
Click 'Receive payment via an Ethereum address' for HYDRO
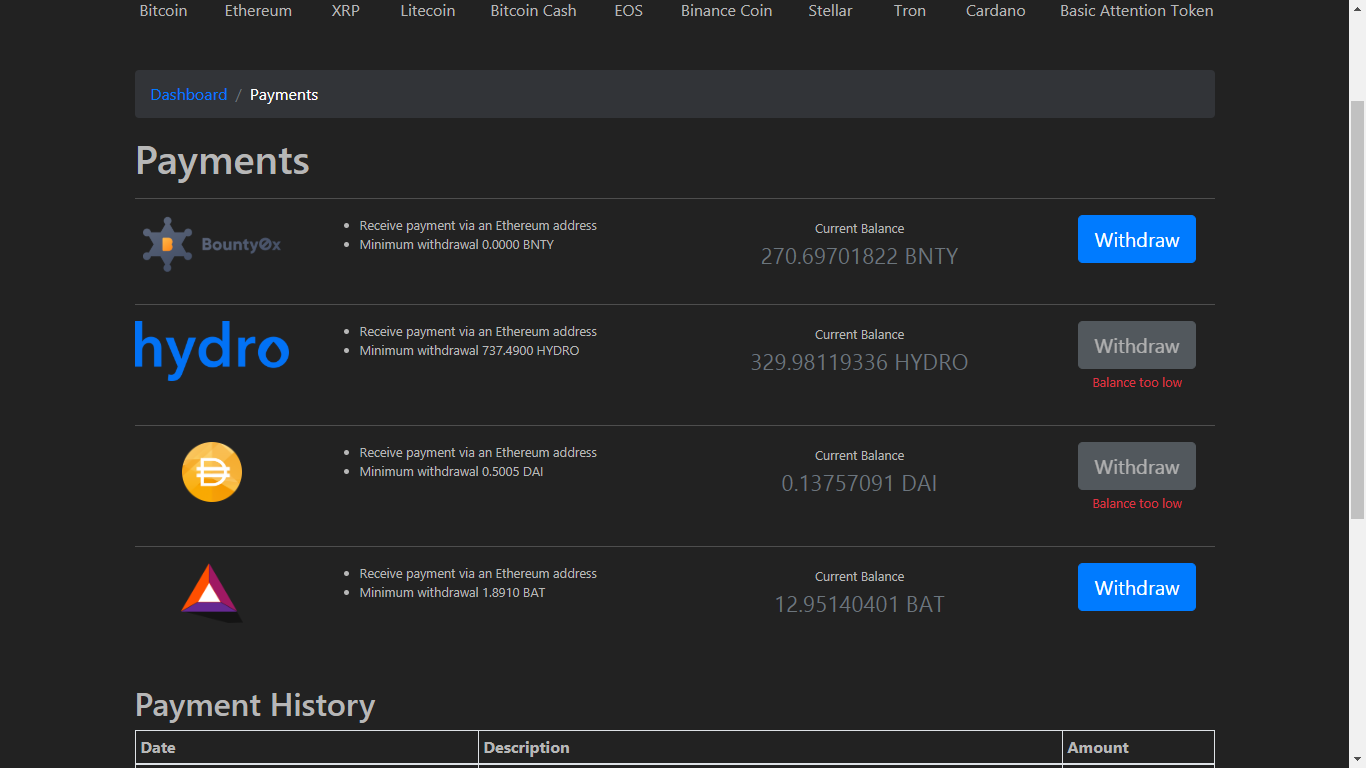[x=478, y=332]
